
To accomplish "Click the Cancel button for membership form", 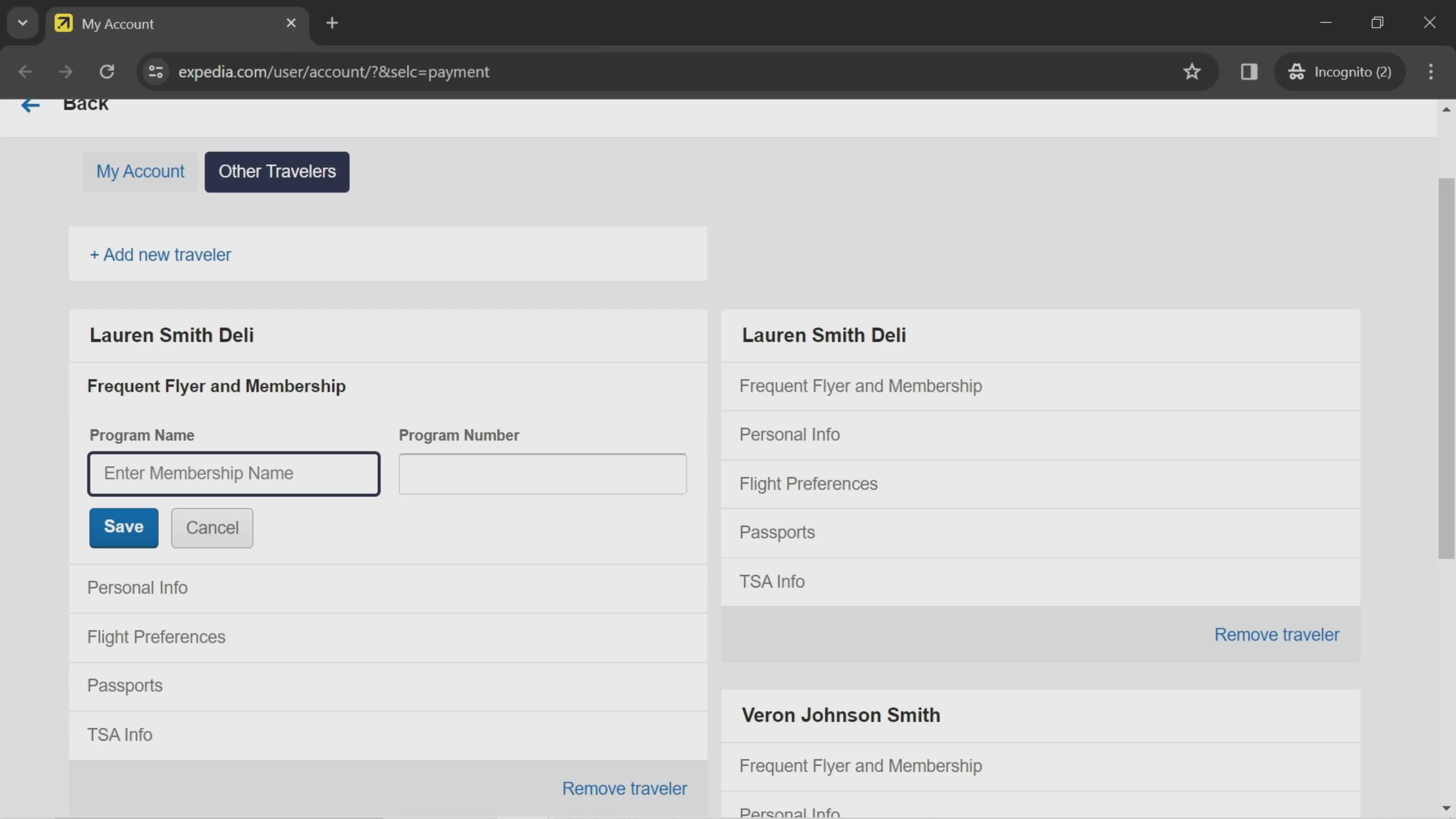I will pos(211,527).
